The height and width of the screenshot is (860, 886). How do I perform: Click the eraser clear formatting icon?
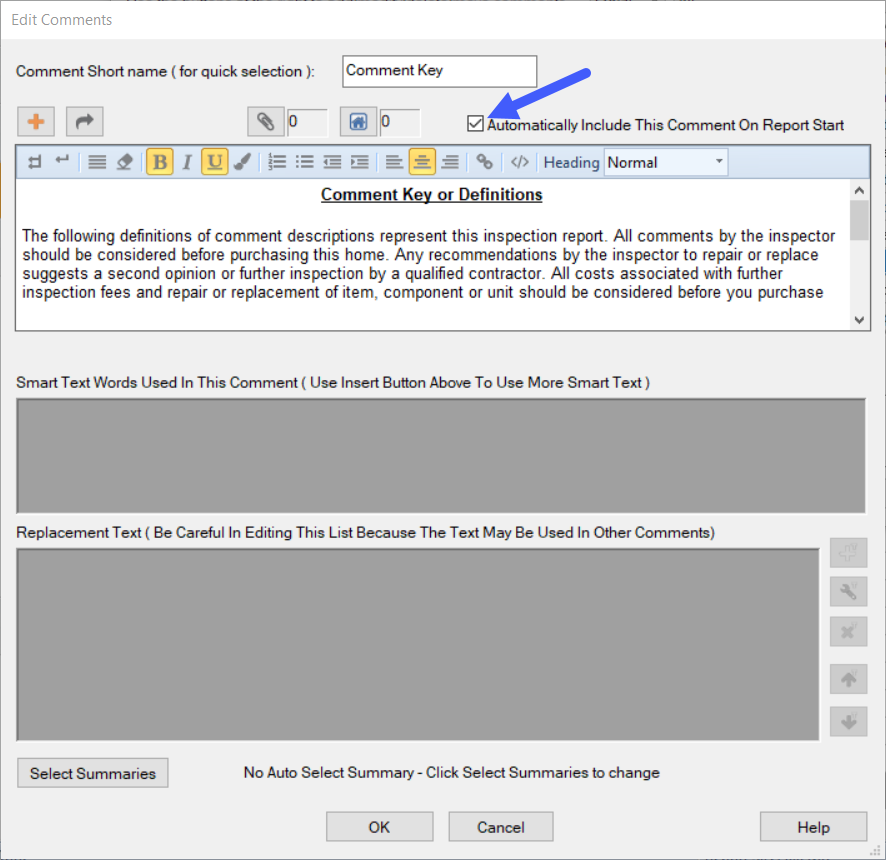[x=124, y=162]
